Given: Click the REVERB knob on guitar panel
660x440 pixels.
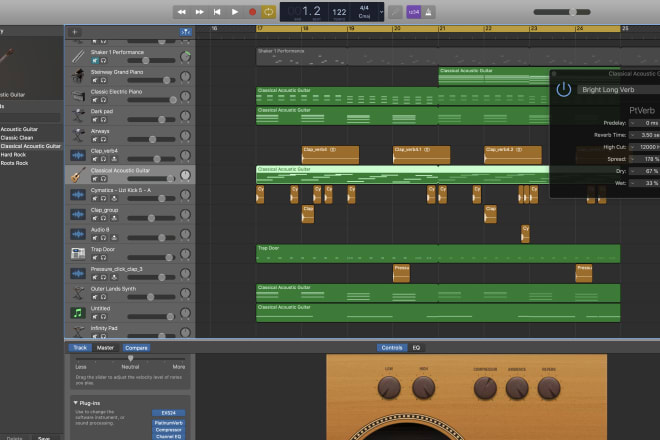Looking at the screenshot, I should (549, 387).
